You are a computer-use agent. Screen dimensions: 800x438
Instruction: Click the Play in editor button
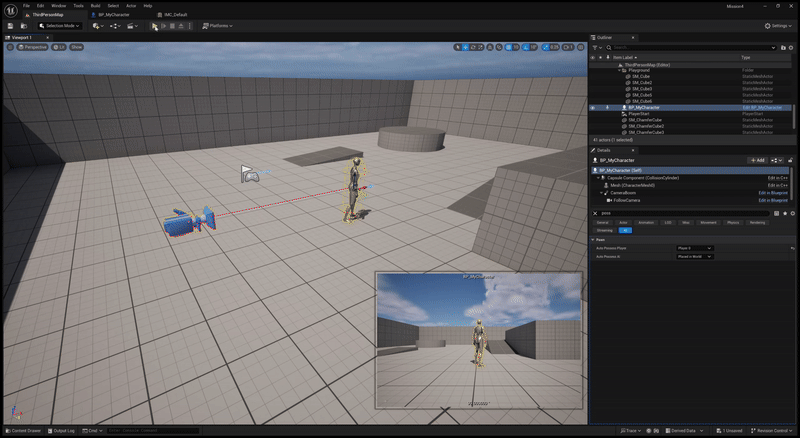(x=155, y=26)
